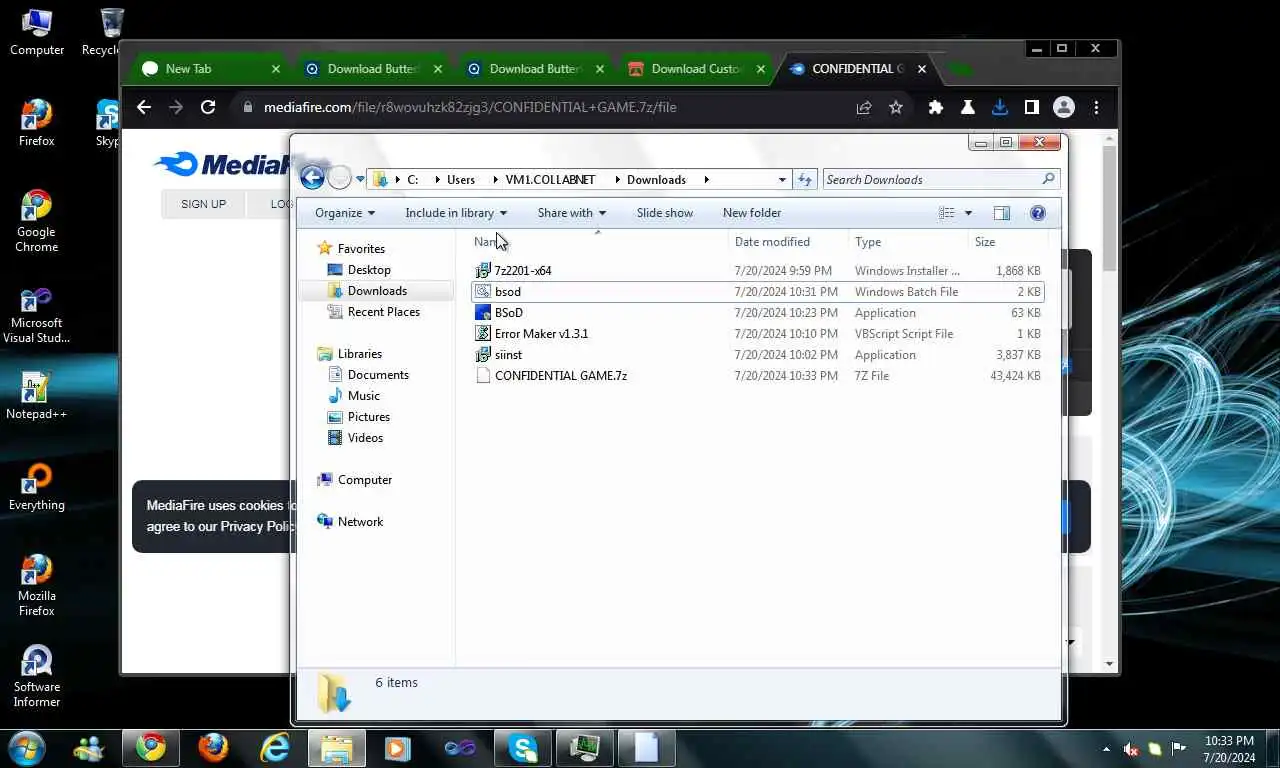Open Chrome profile avatar
The height and width of the screenshot is (768, 1280).
(1064, 107)
